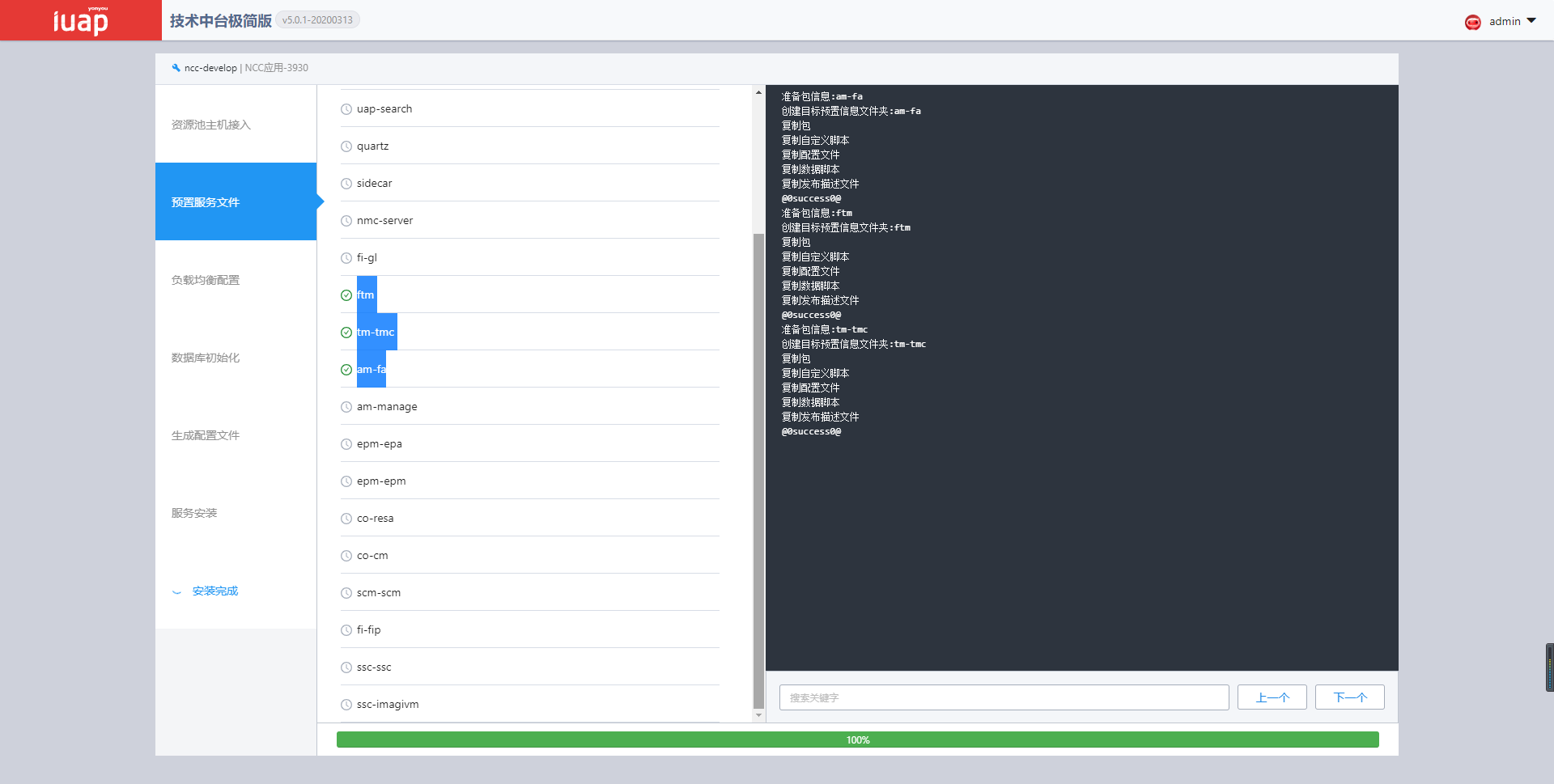Image resolution: width=1554 pixels, height=784 pixels.
Task: Click the green check icon beside ftm
Action: (x=346, y=295)
